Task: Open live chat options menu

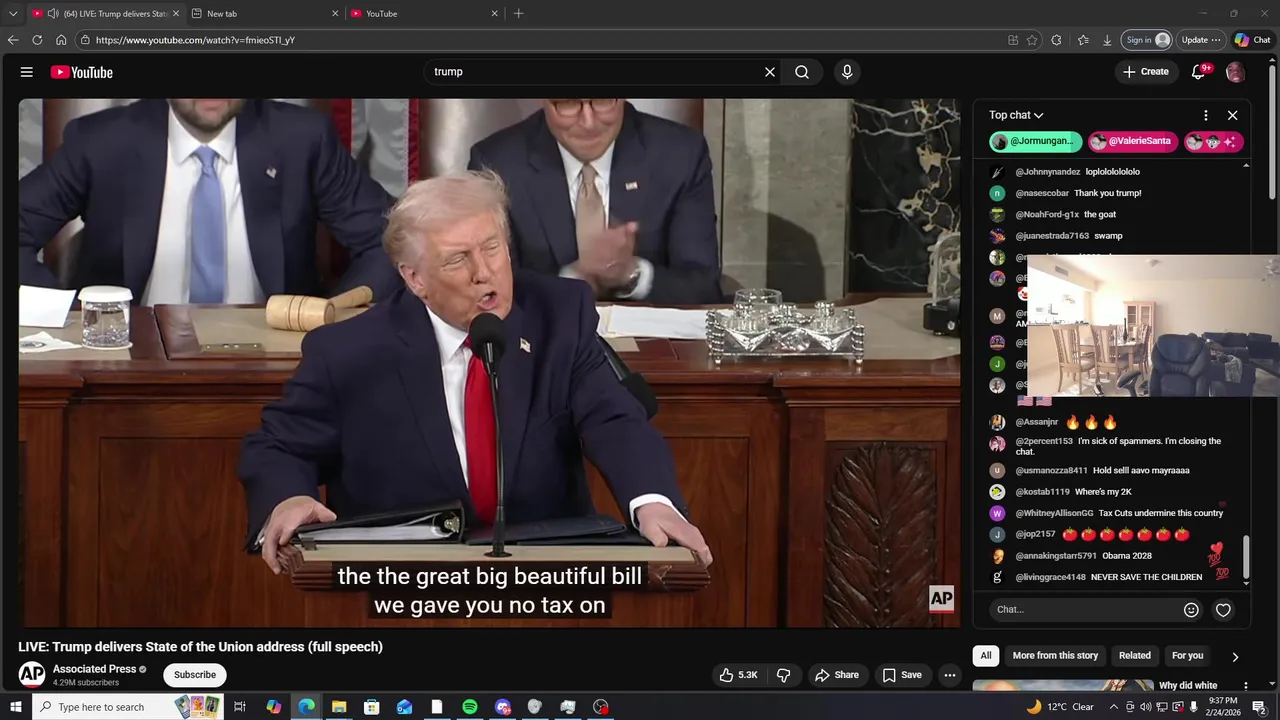Action: coord(1206,115)
